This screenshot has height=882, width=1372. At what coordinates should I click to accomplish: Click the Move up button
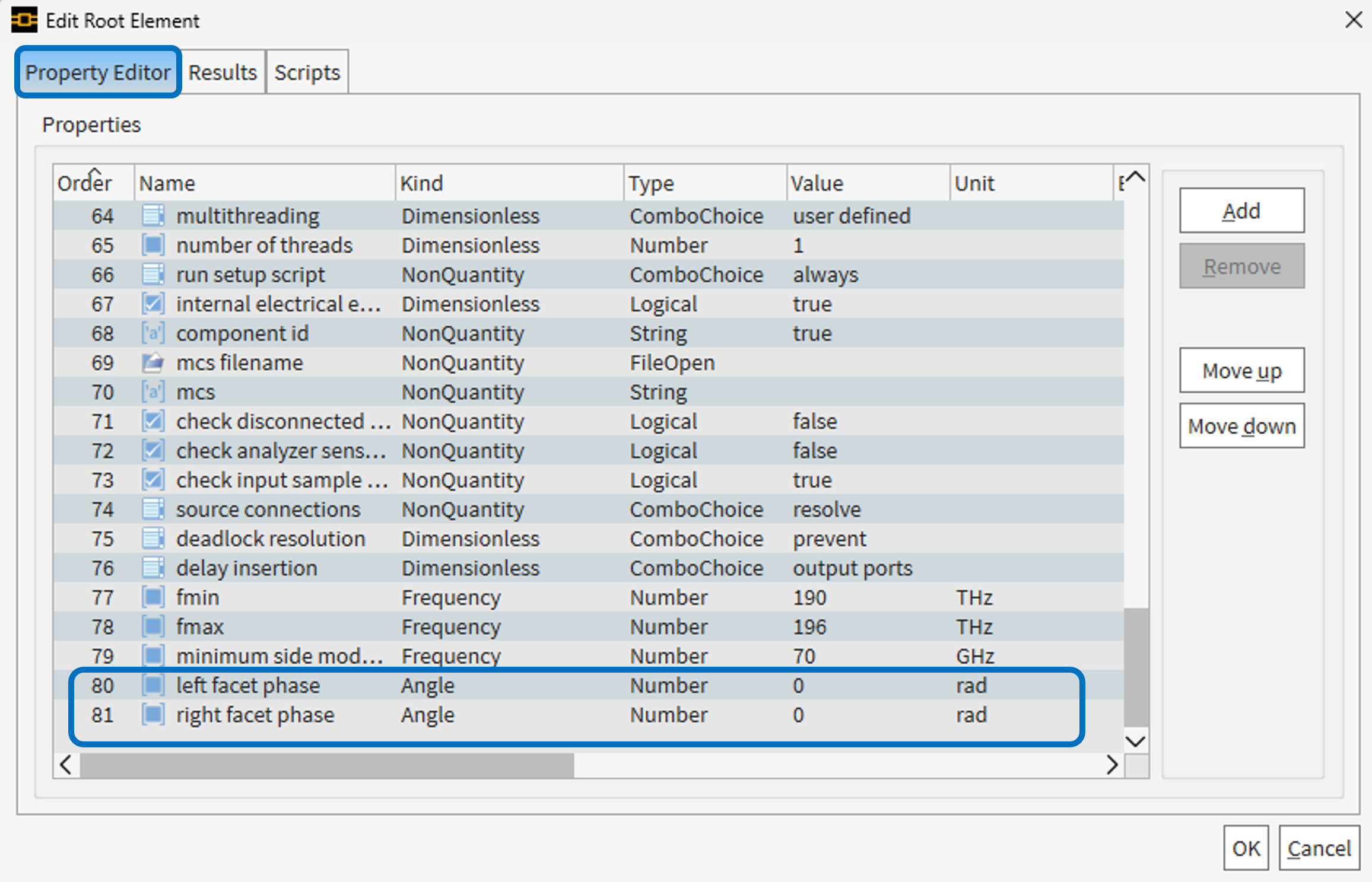click(1241, 371)
